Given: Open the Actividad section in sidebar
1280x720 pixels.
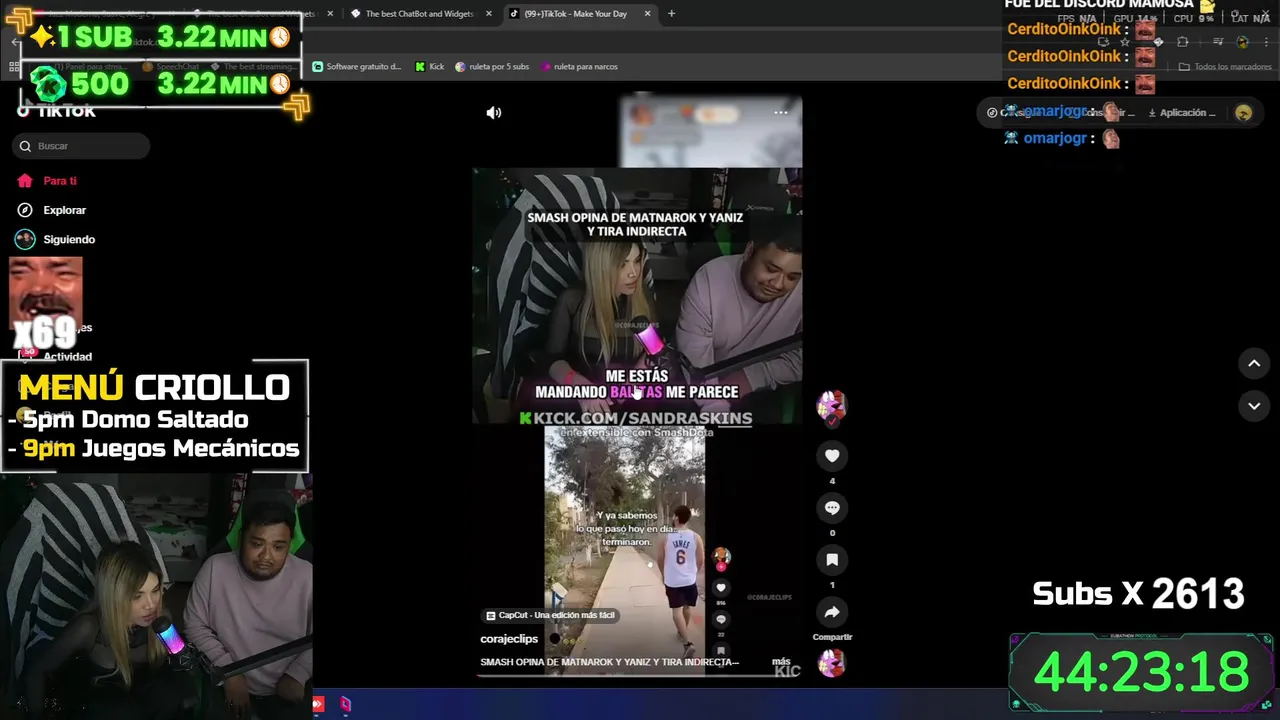Looking at the screenshot, I should pos(58,356).
